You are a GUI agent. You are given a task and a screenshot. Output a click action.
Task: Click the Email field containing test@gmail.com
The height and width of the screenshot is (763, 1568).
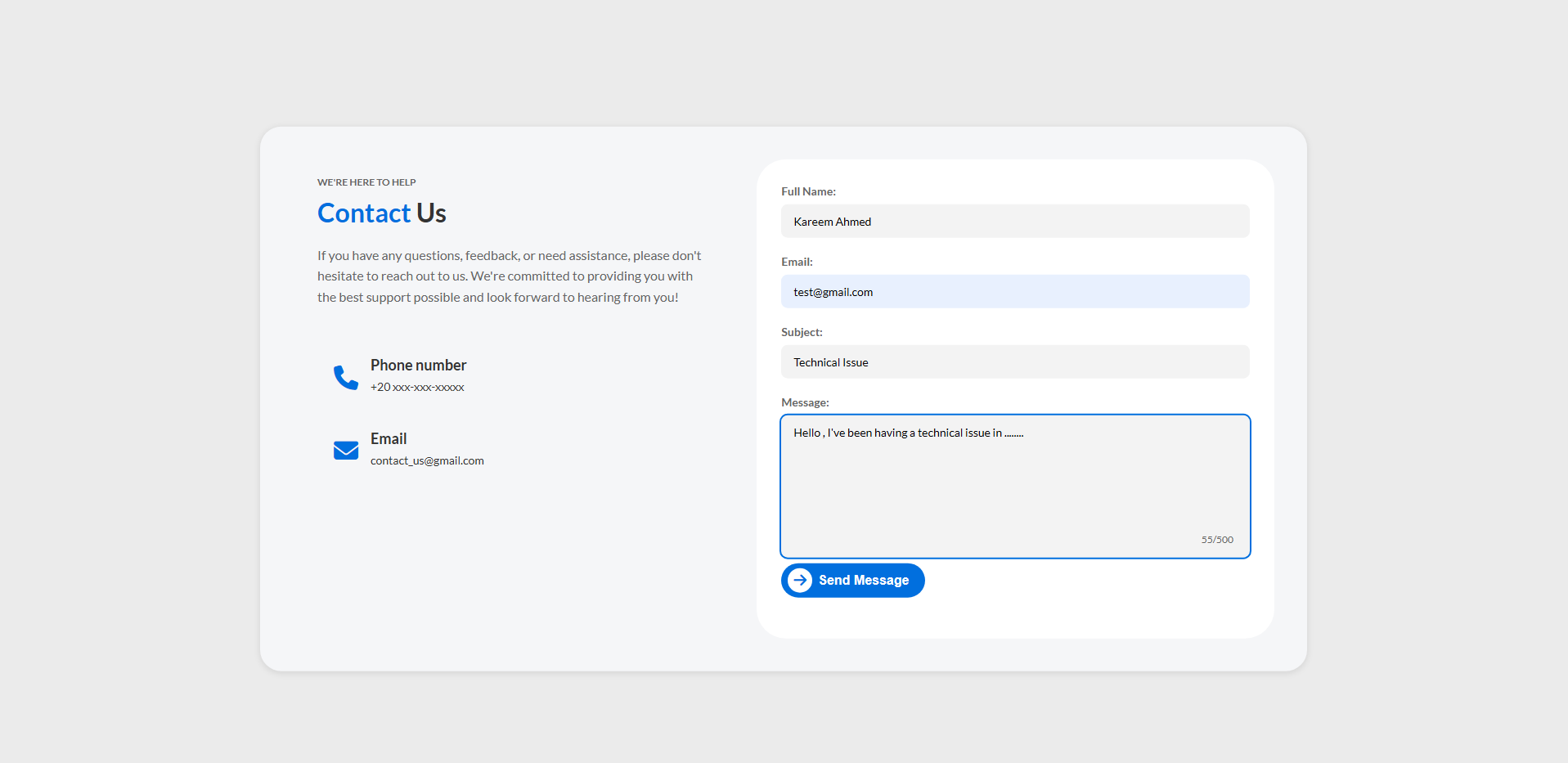(1014, 291)
